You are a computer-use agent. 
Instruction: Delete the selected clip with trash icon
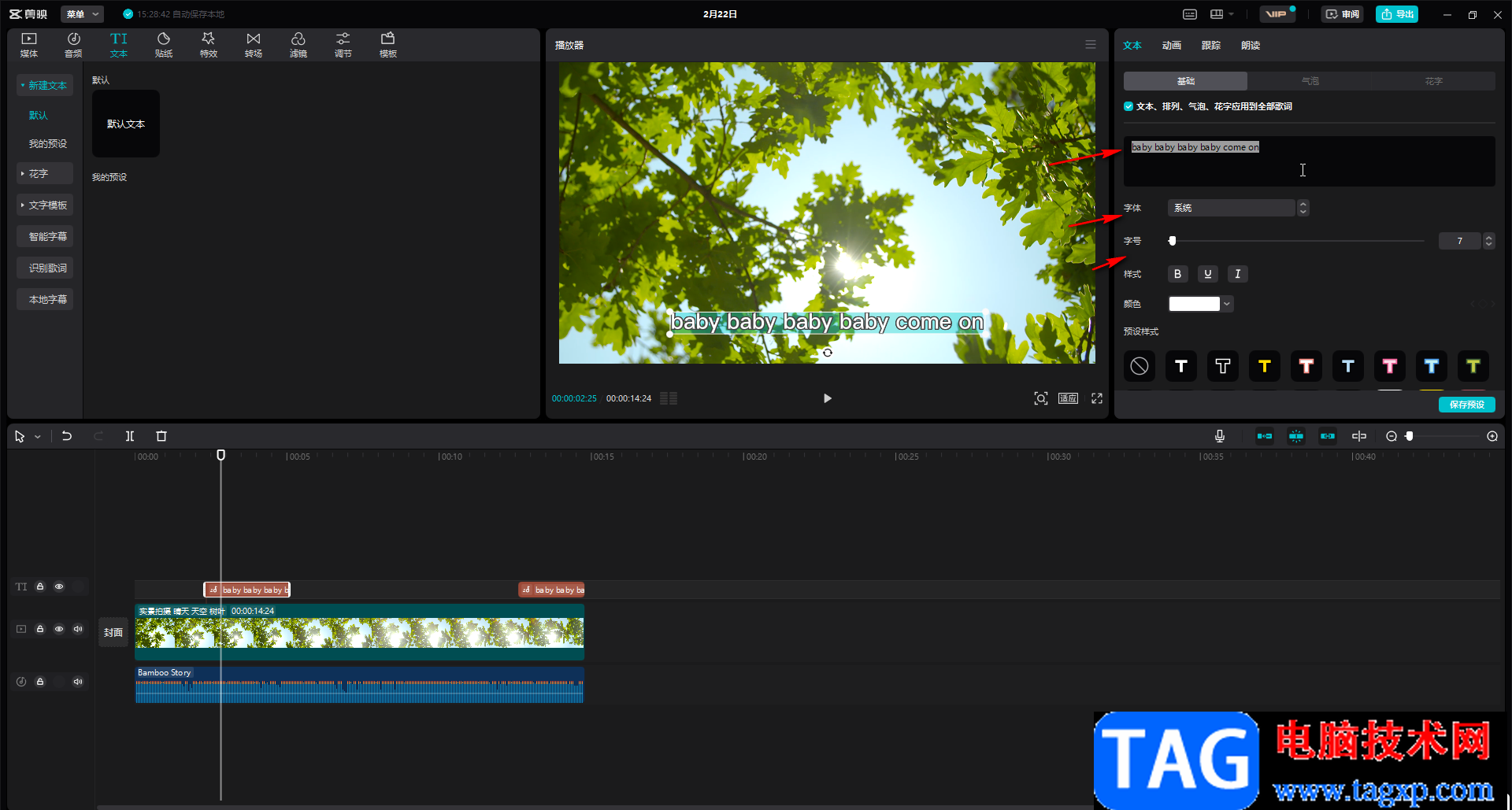(x=161, y=436)
